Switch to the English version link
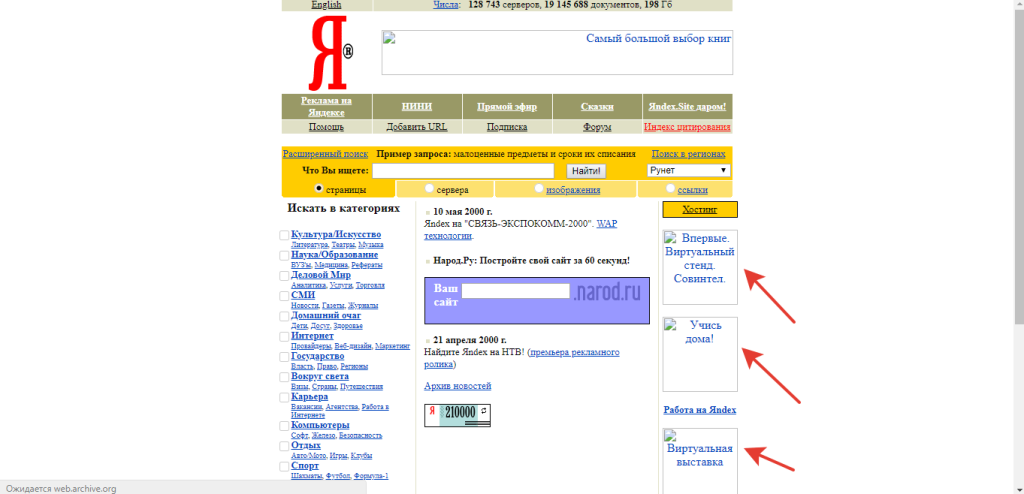 click(x=326, y=5)
